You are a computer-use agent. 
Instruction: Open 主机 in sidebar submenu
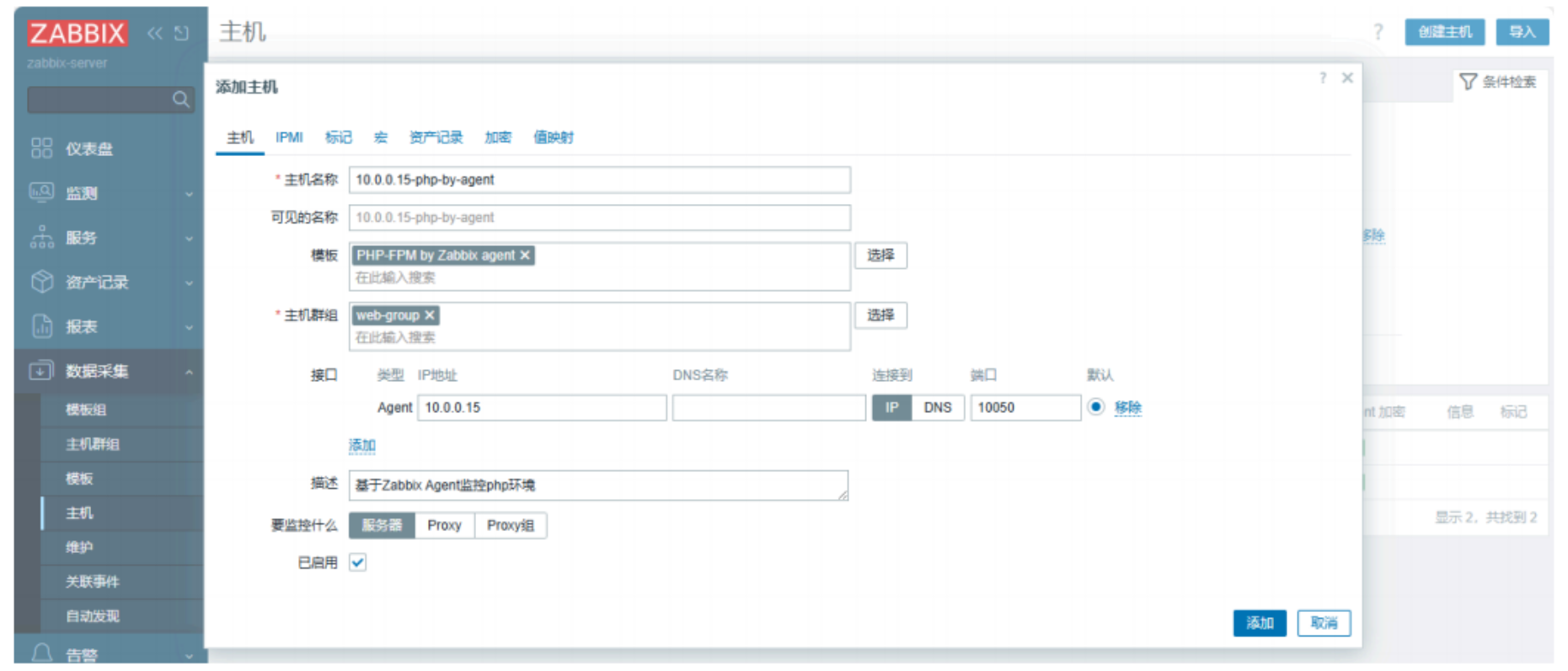click(x=79, y=513)
